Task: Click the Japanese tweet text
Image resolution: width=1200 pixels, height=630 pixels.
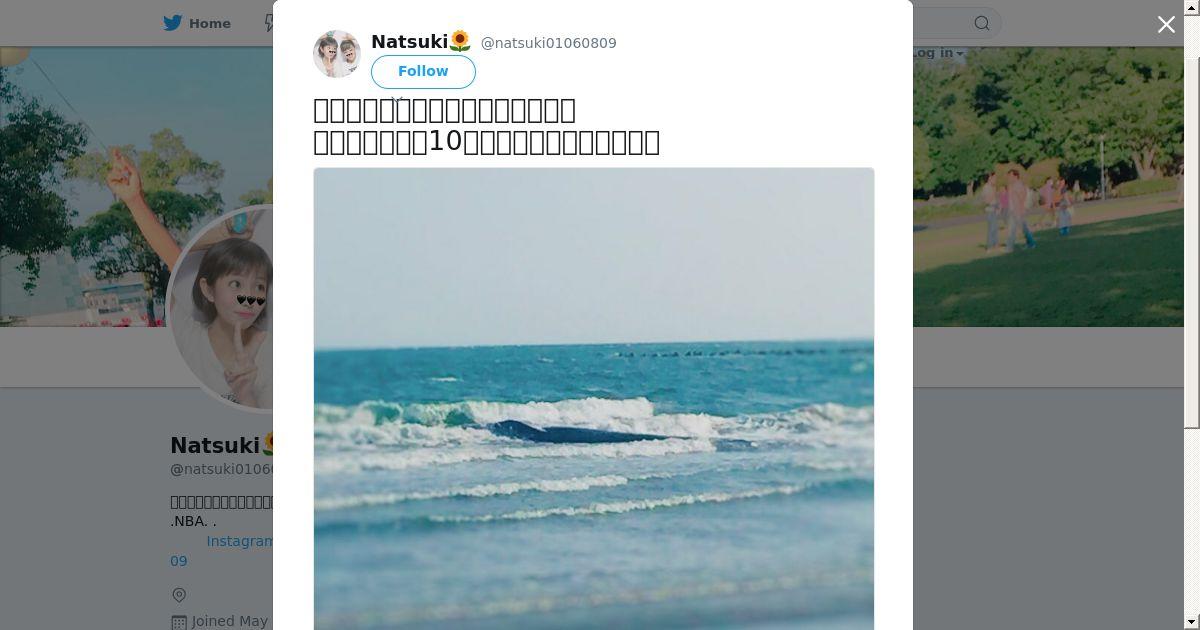Action: coord(487,126)
